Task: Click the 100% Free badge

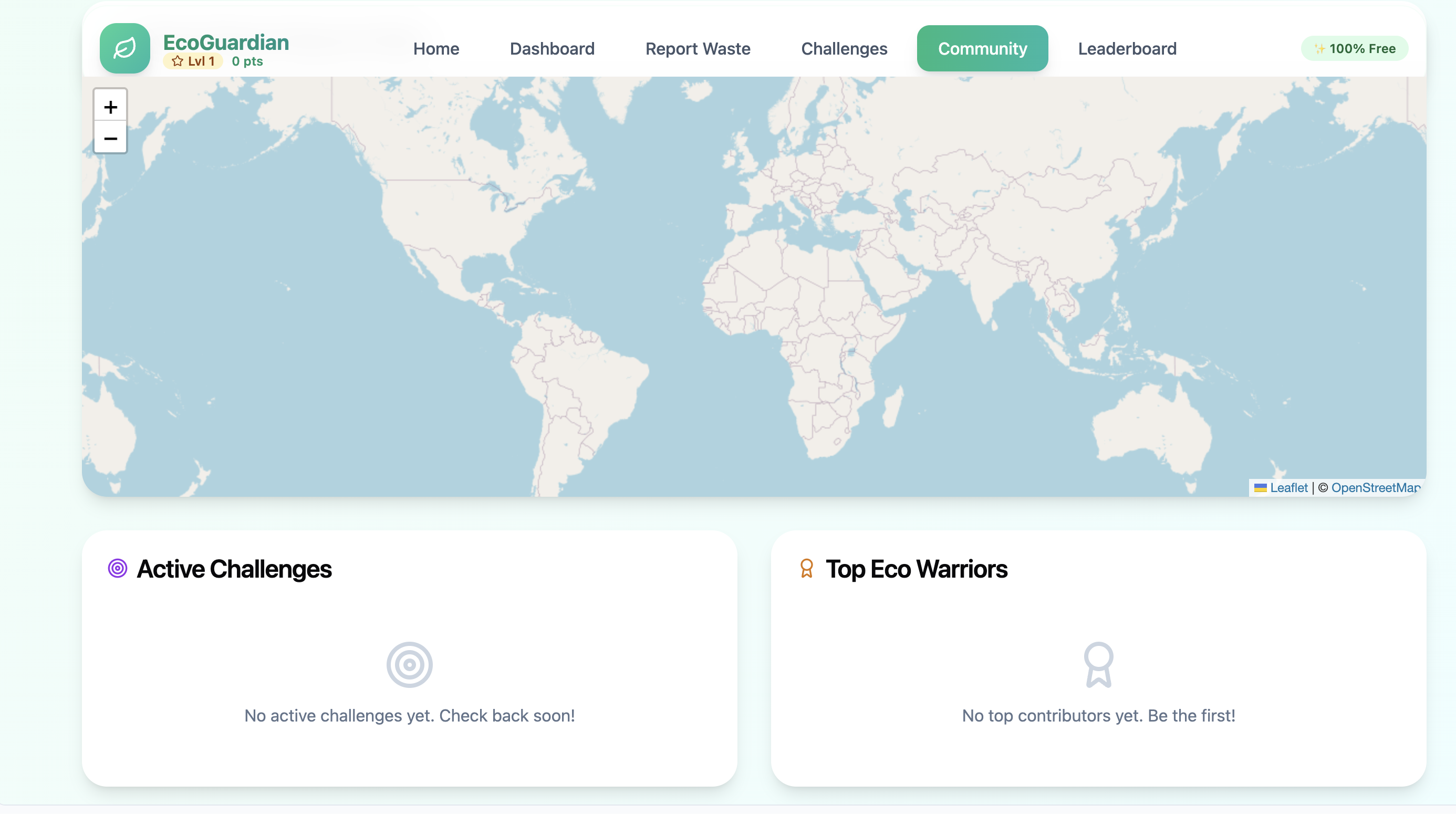Action: (x=1354, y=49)
